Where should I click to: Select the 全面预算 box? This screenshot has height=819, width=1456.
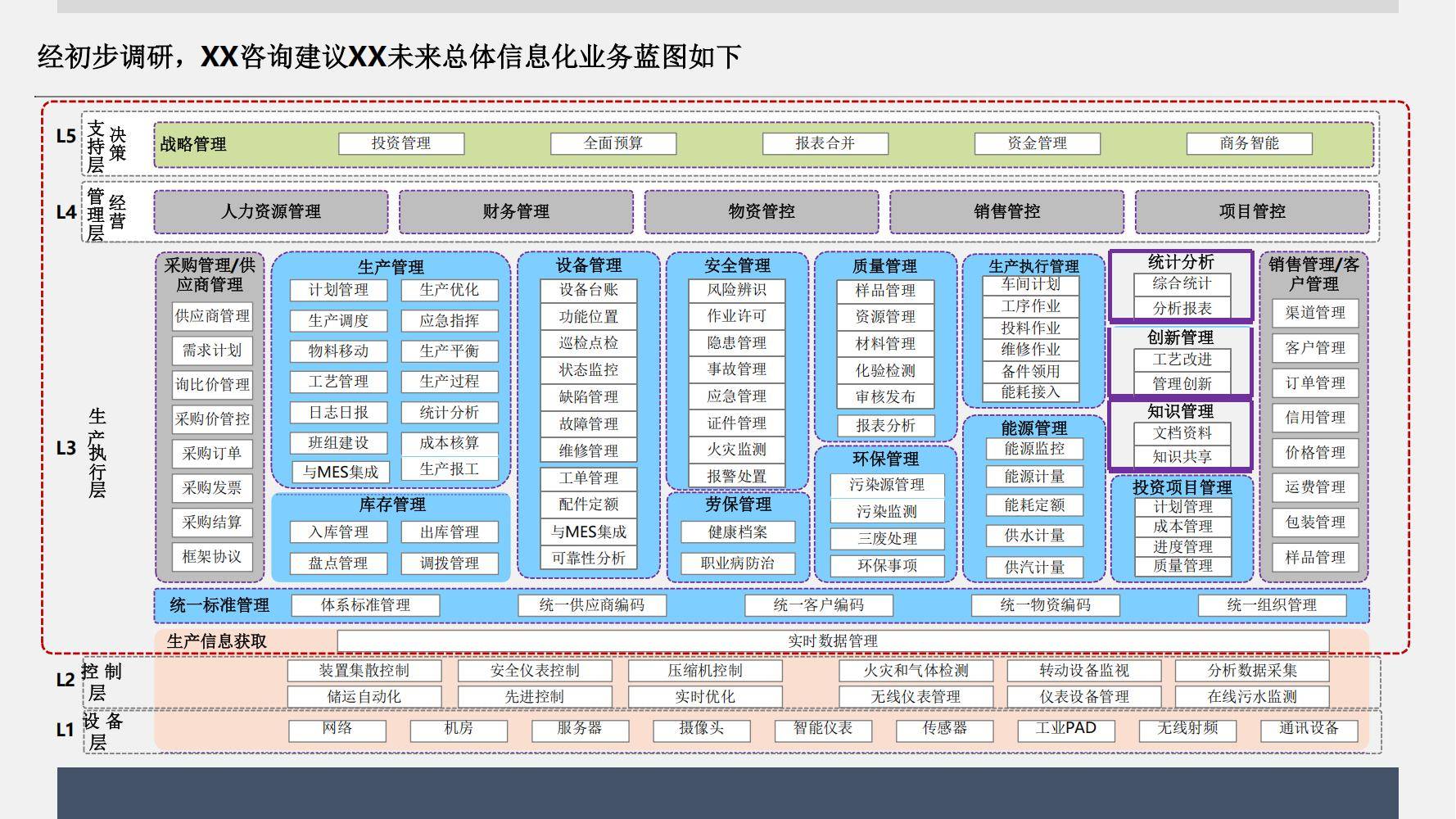tap(613, 143)
